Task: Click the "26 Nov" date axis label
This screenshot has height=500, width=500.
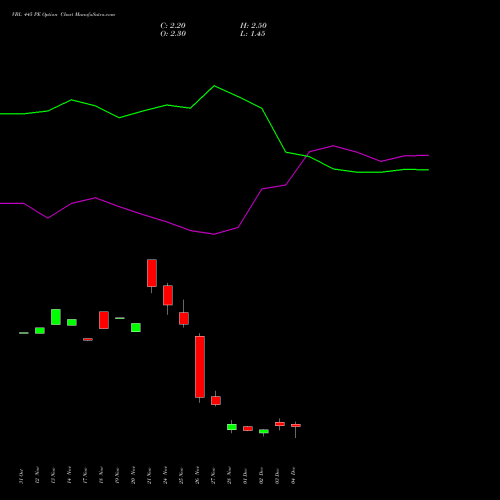Action: 197,475
